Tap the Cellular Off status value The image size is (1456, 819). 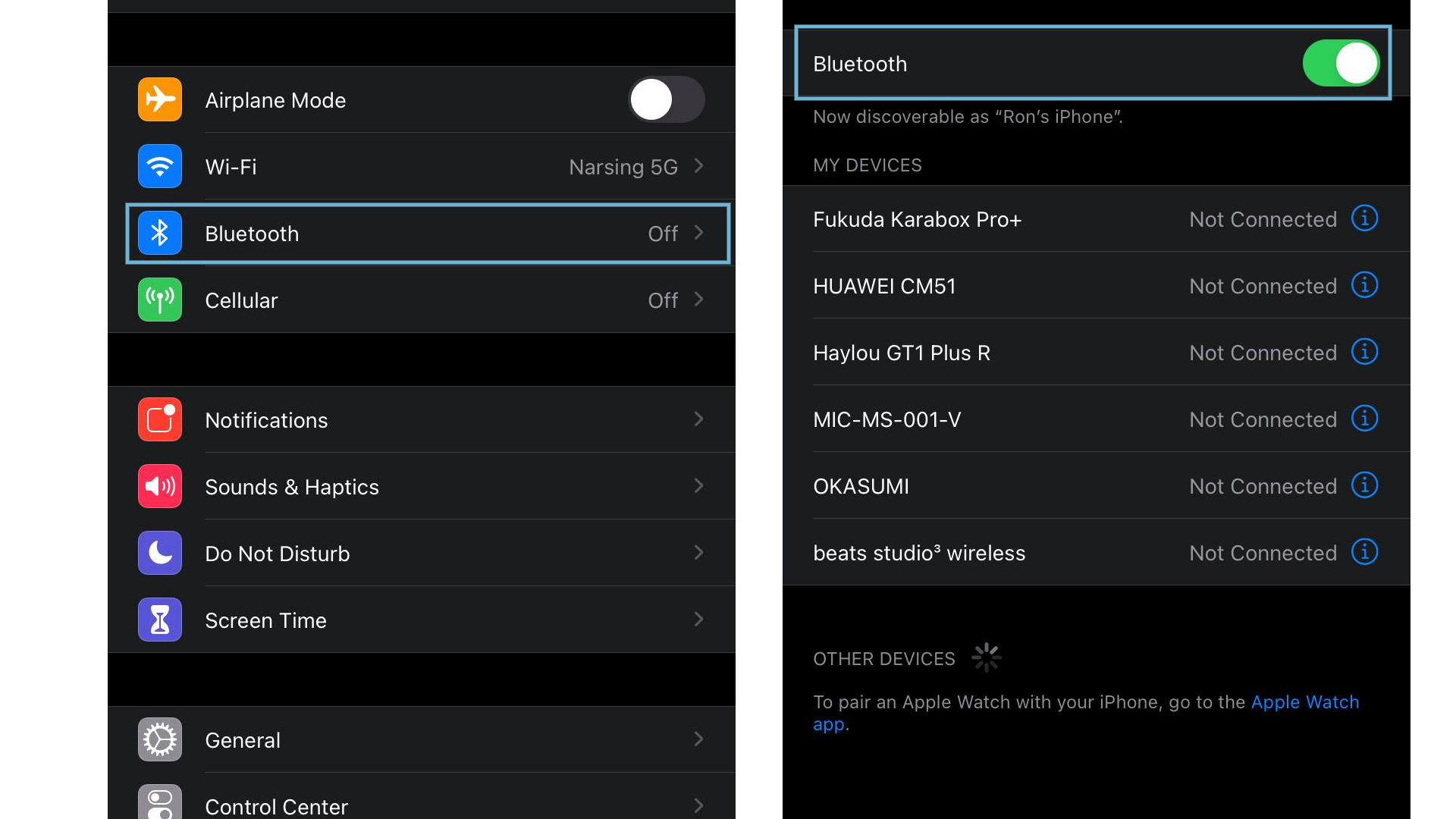pyautogui.click(x=663, y=300)
